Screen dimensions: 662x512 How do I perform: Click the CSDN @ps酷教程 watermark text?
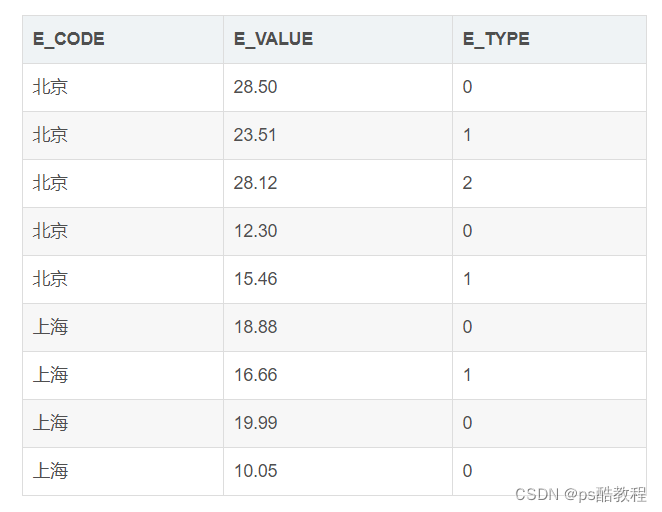(x=580, y=494)
